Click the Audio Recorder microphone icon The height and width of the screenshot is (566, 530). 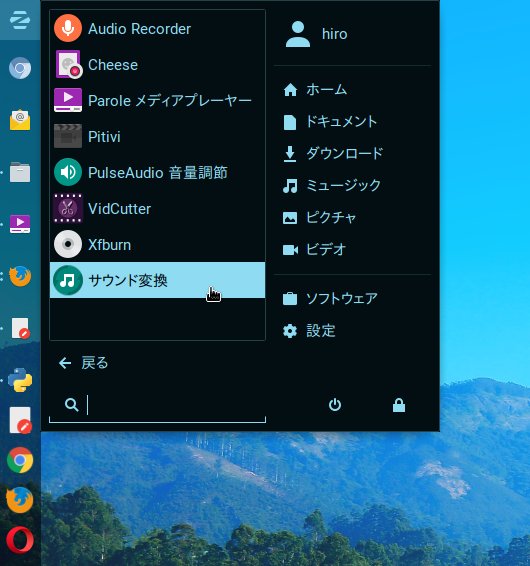coord(68,28)
